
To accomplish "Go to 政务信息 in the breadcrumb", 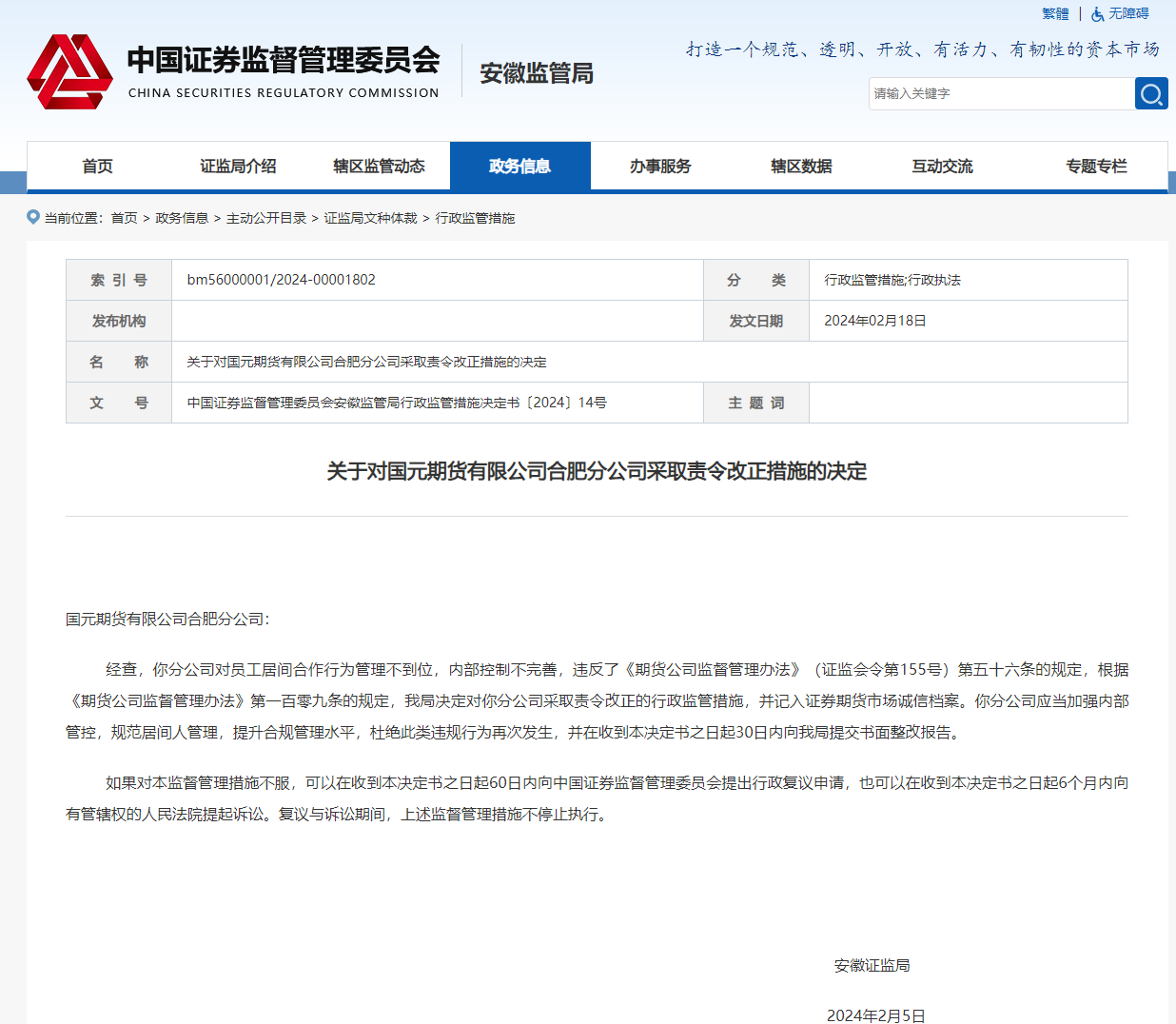I will [182, 218].
